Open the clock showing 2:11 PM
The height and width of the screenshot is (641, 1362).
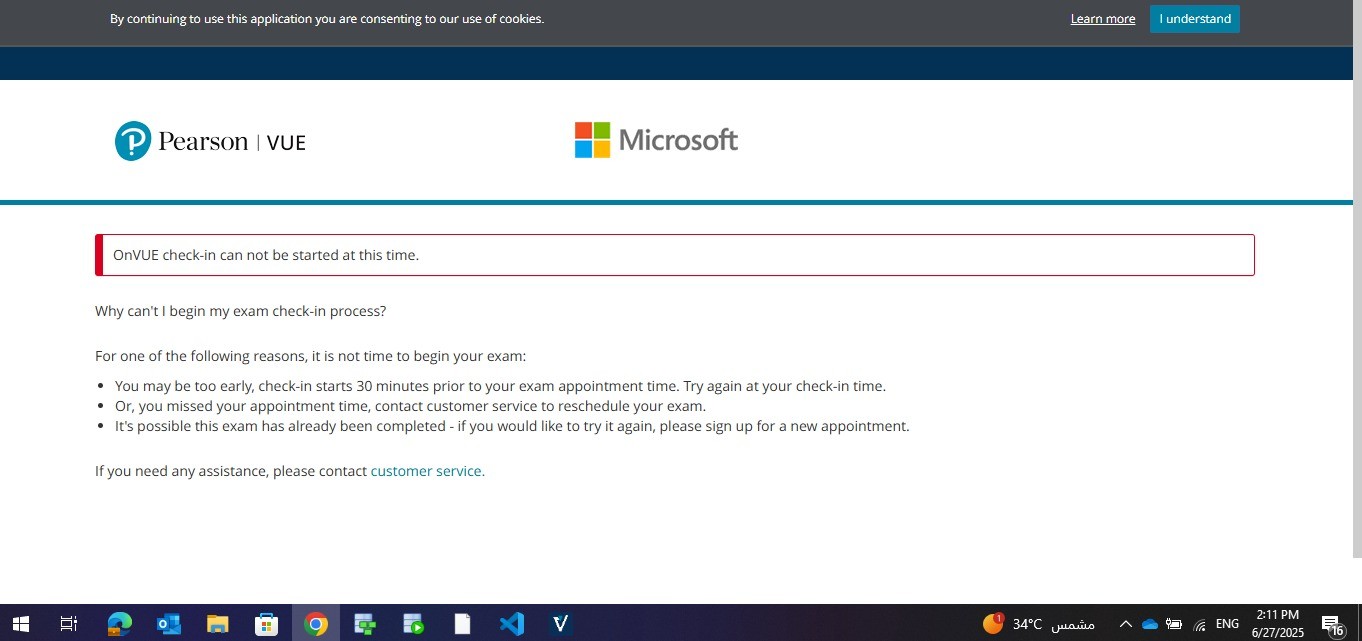(1277, 624)
